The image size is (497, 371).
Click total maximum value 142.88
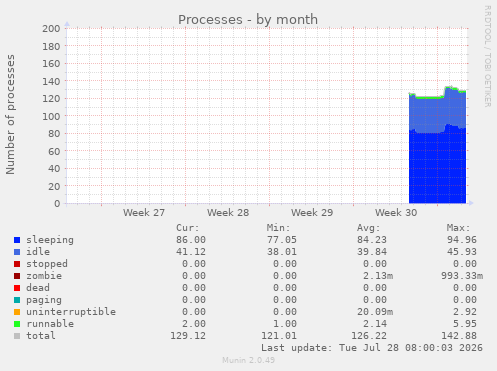[459, 336]
